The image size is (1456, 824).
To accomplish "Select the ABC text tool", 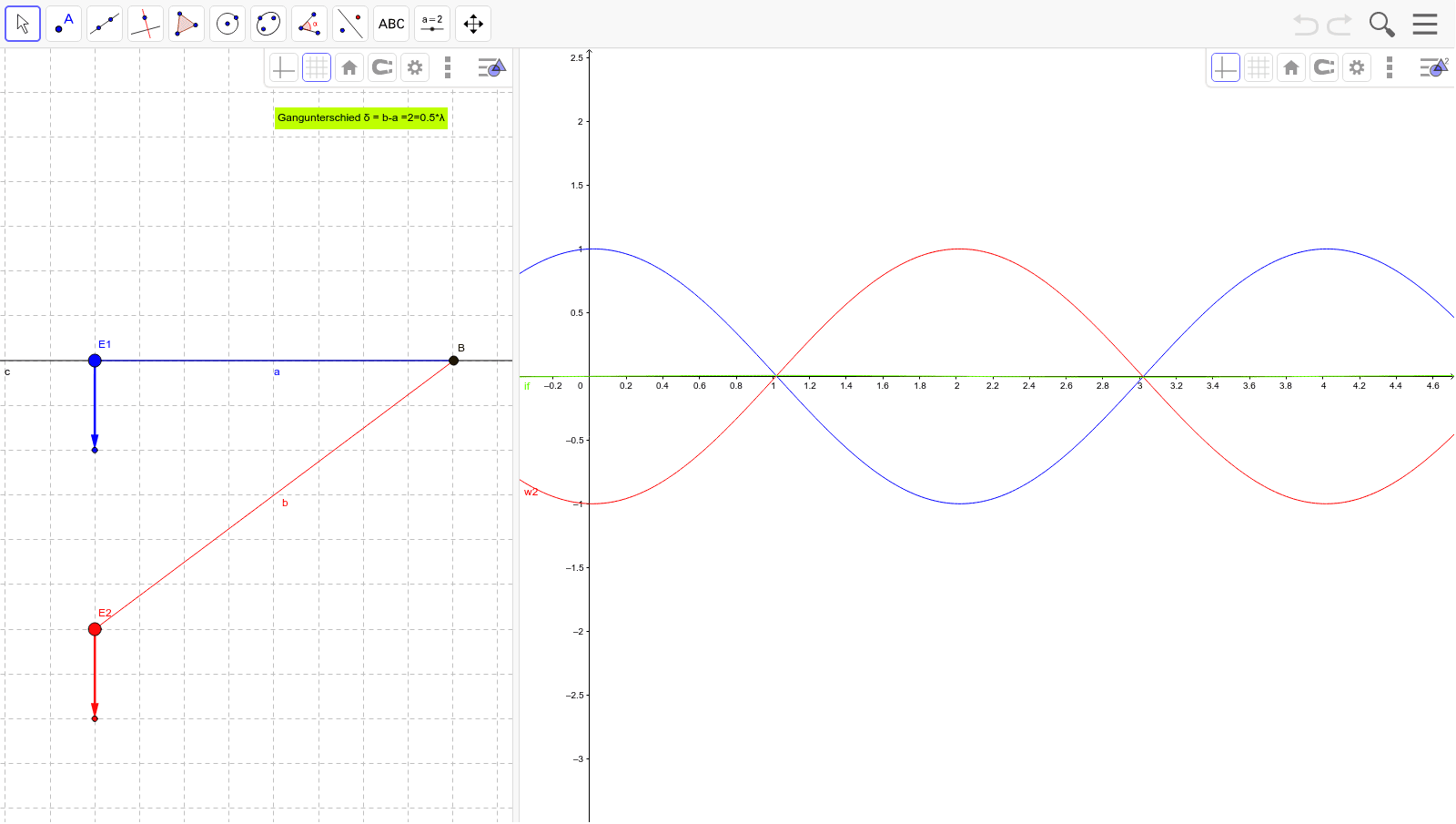I will click(391, 24).
